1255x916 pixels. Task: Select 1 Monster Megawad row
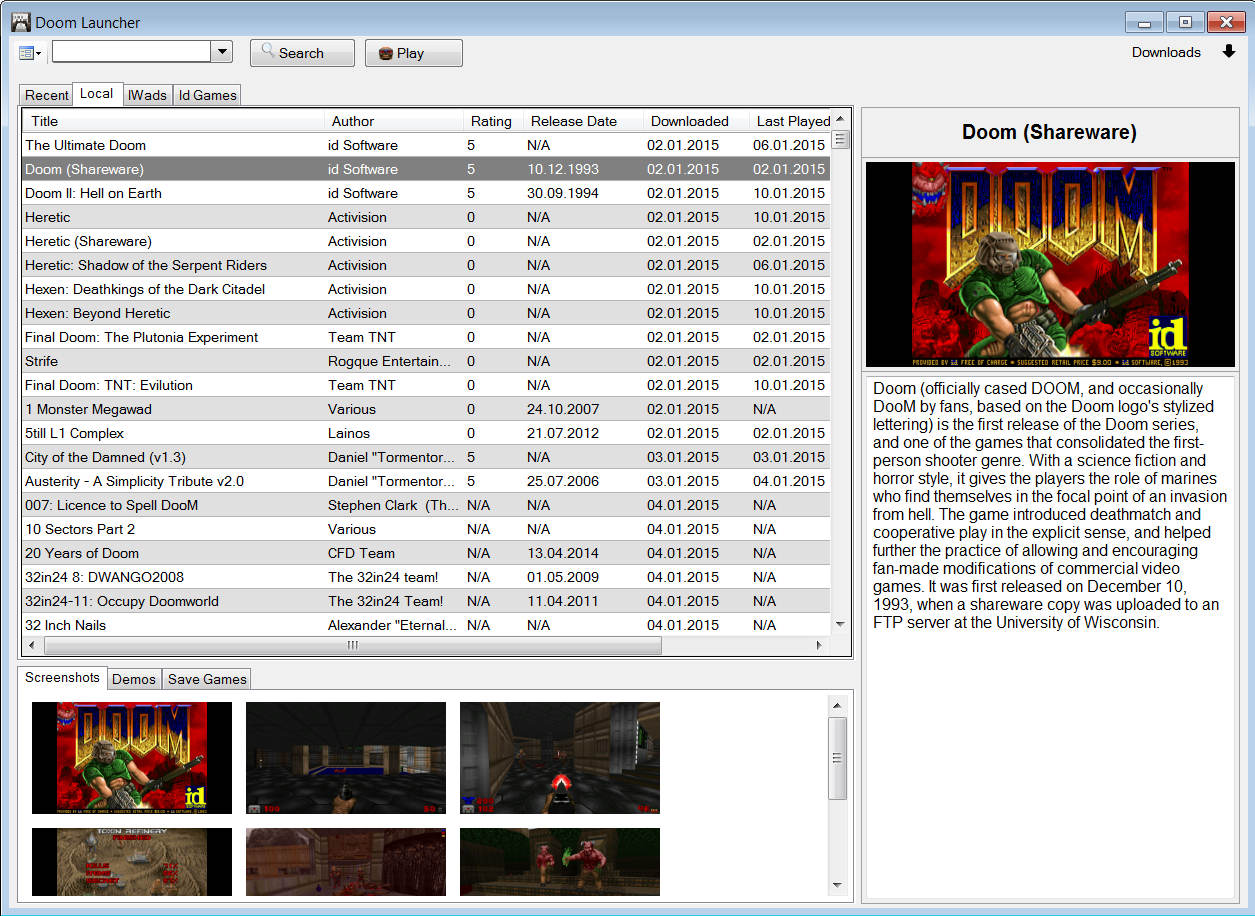(x=427, y=409)
